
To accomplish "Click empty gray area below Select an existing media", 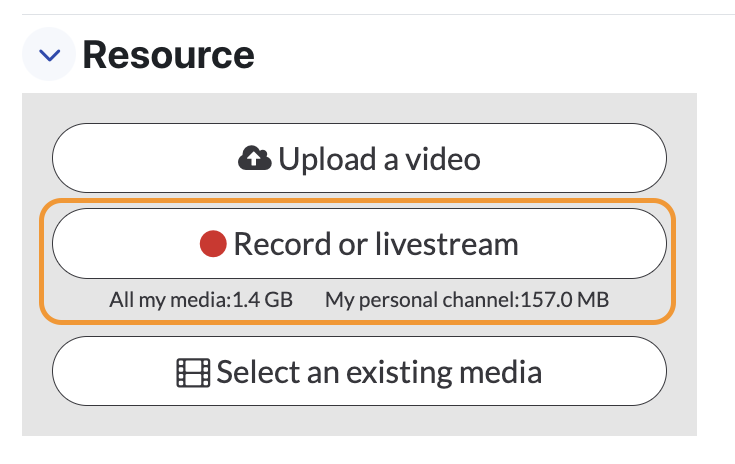I will point(359,421).
